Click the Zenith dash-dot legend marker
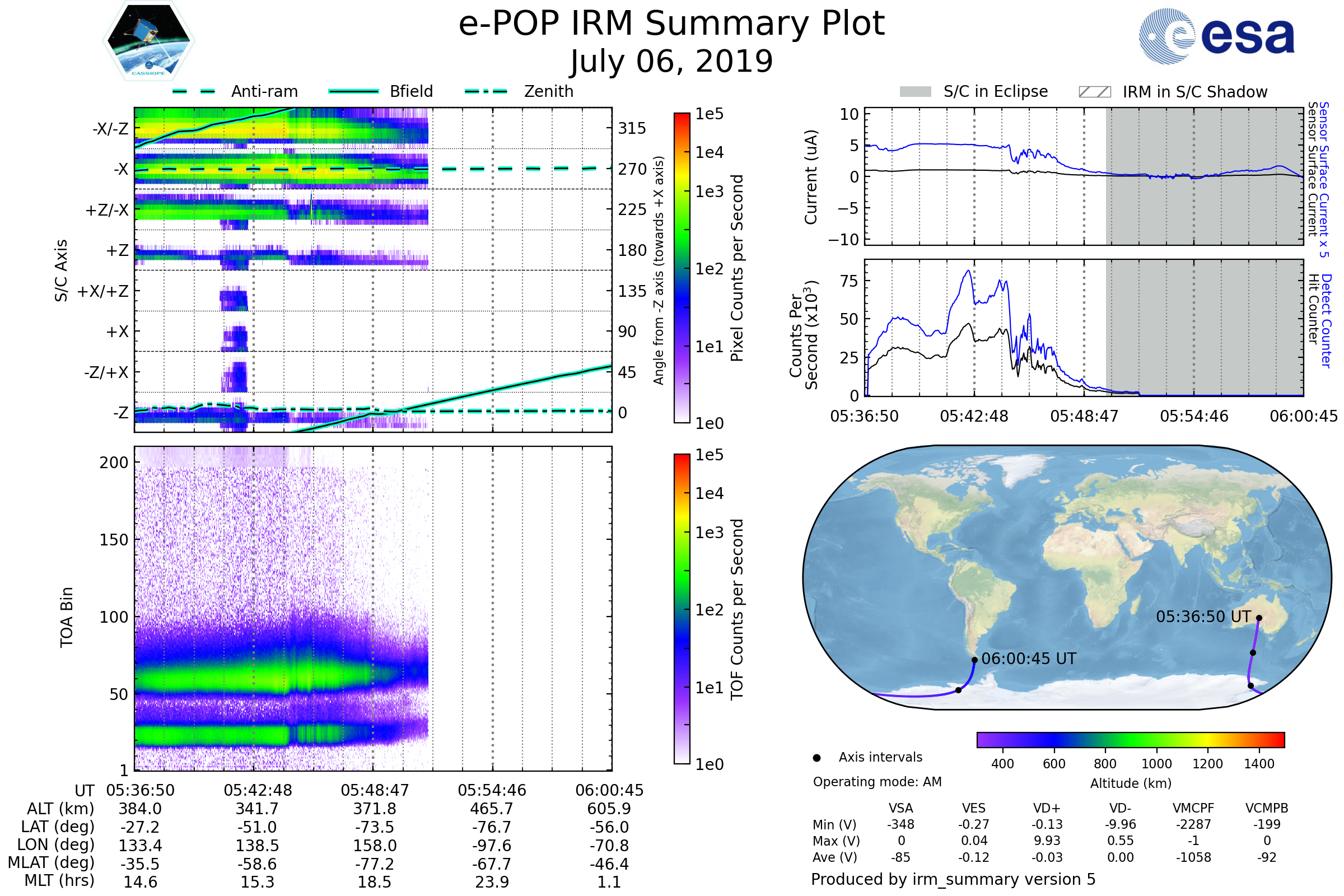The width and height of the screenshot is (1344, 896). (486, 91)
